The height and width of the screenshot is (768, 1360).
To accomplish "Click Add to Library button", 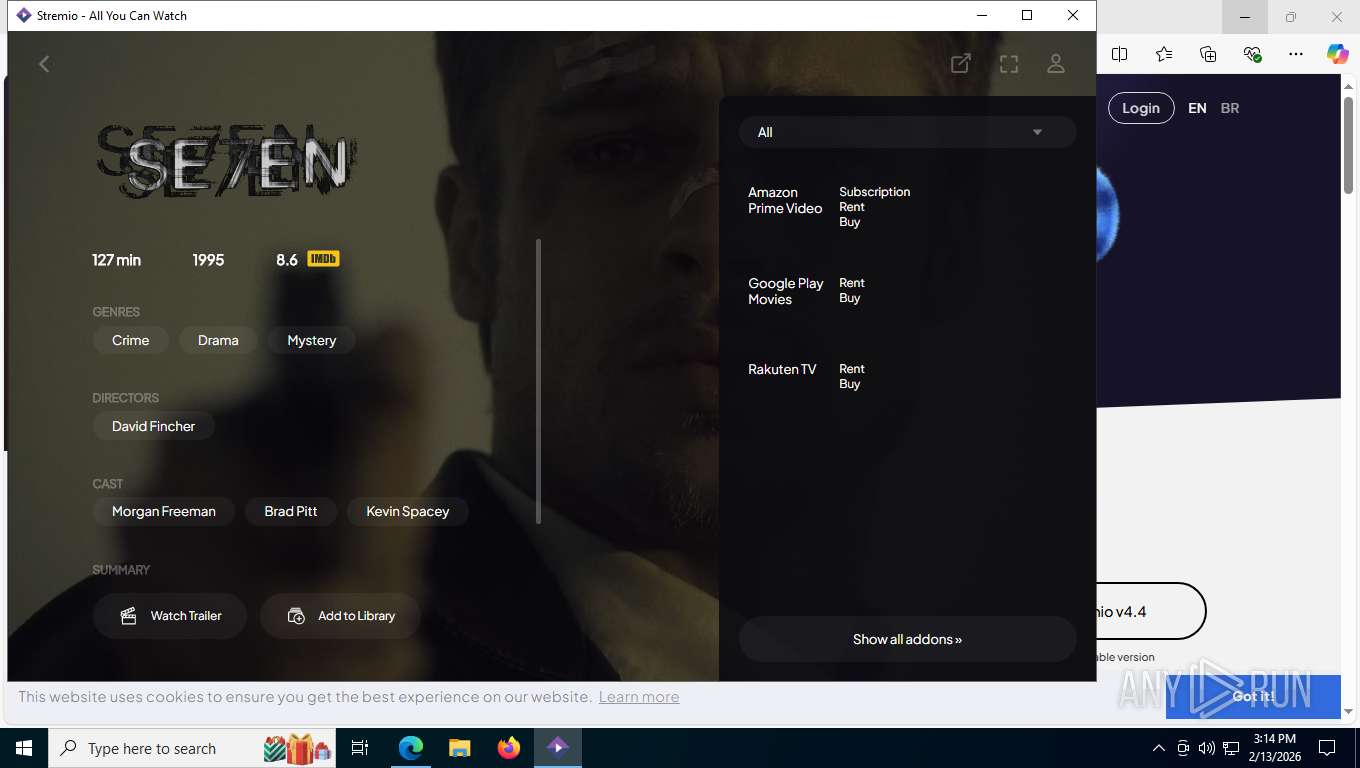I will click(340, 616).
